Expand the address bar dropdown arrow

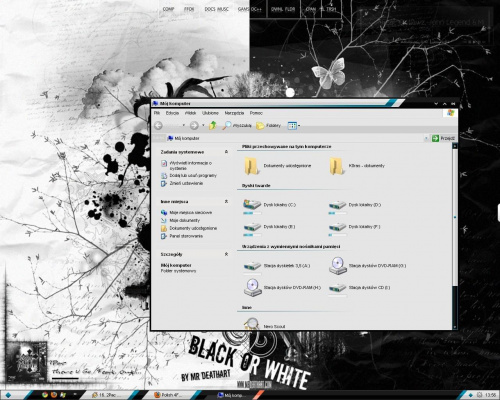pos(426,138)
